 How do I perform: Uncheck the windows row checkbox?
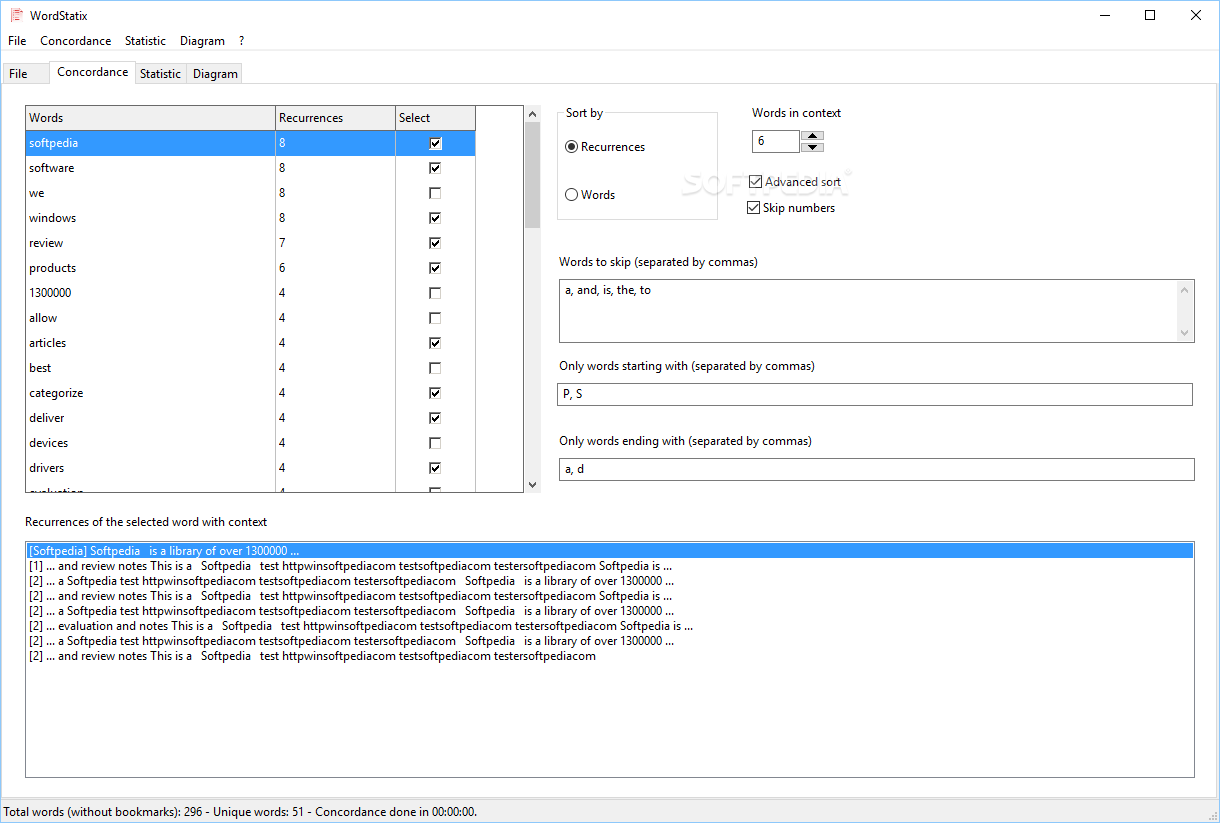click(x=435, y=218)
